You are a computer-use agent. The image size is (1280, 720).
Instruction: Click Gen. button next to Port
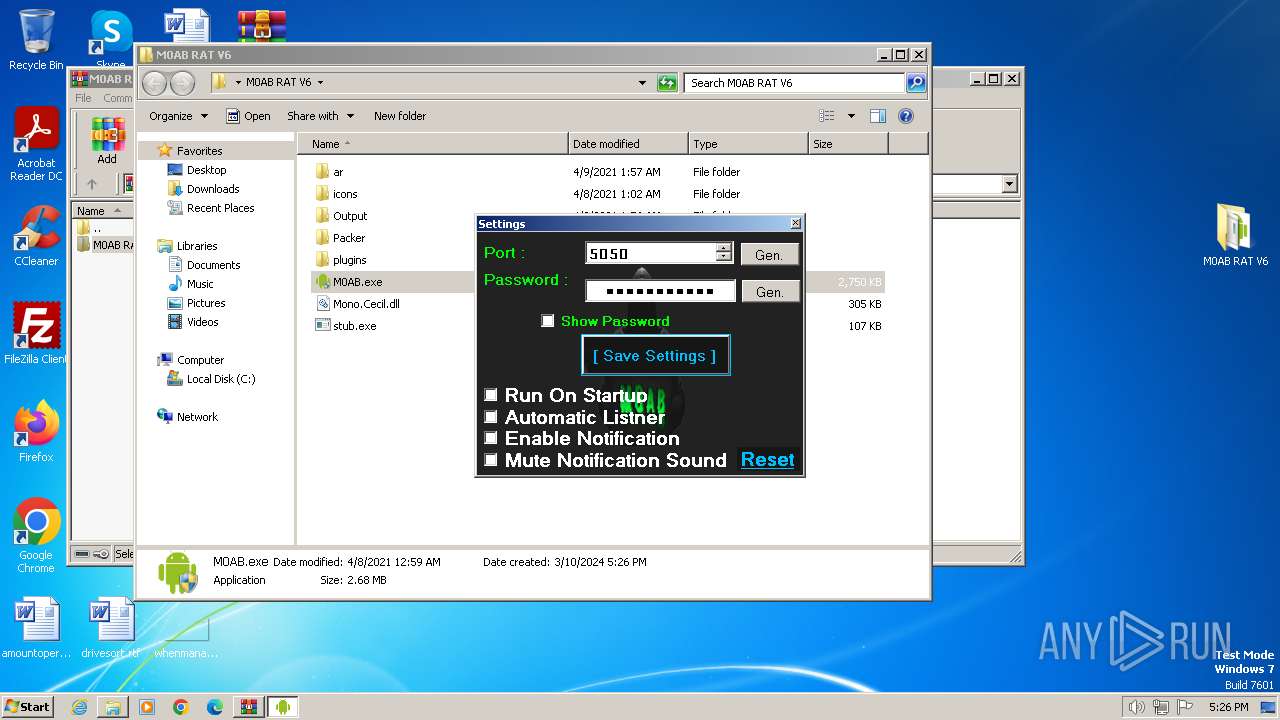[769, 255]
